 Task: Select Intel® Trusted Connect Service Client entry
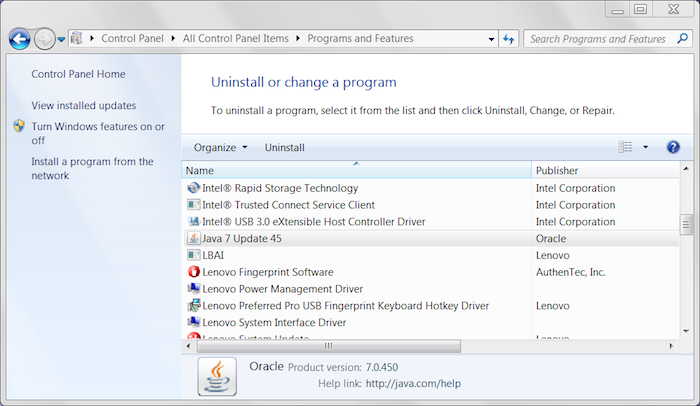click(x=288, y=205)
